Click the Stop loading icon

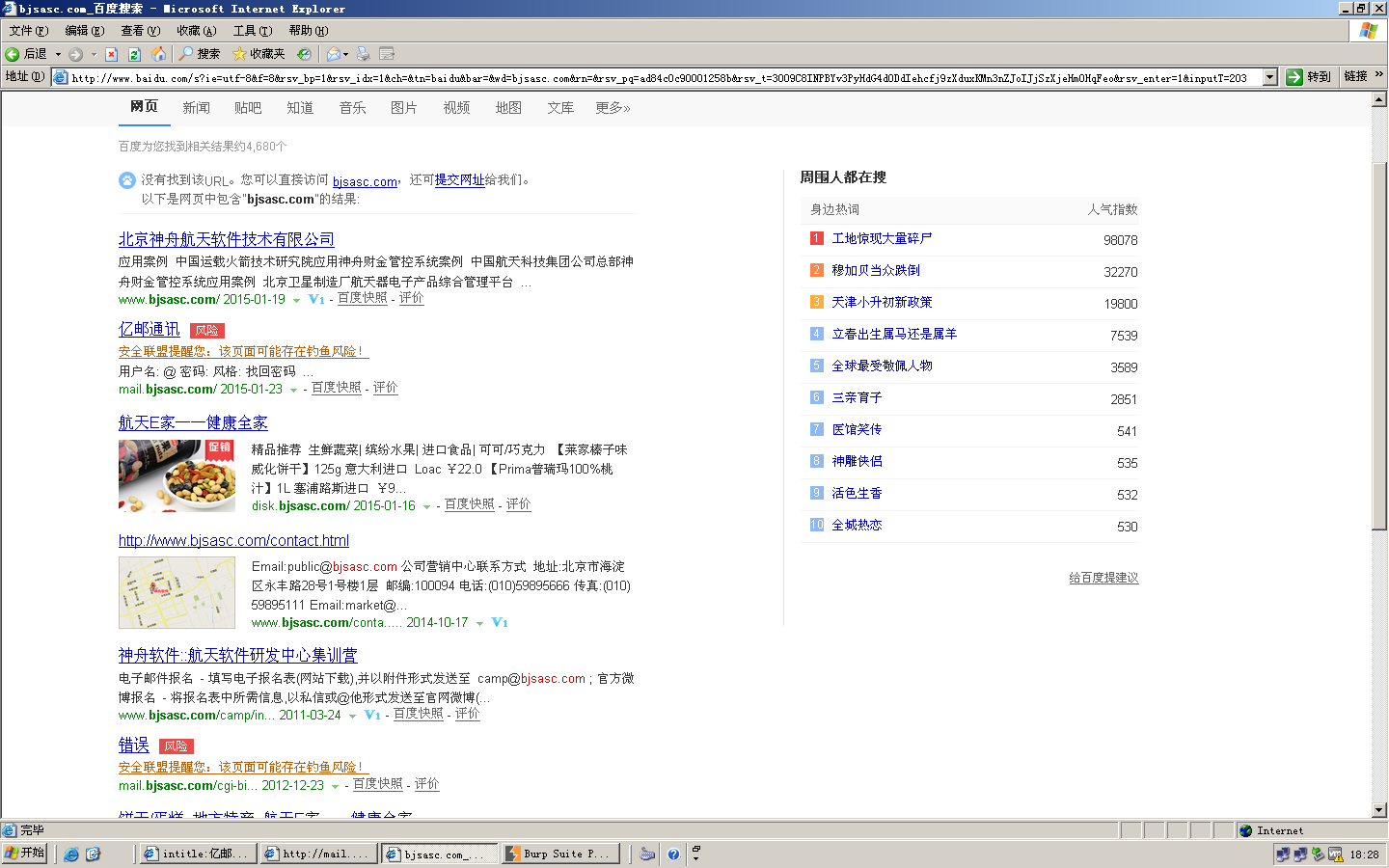coord(111,54)
